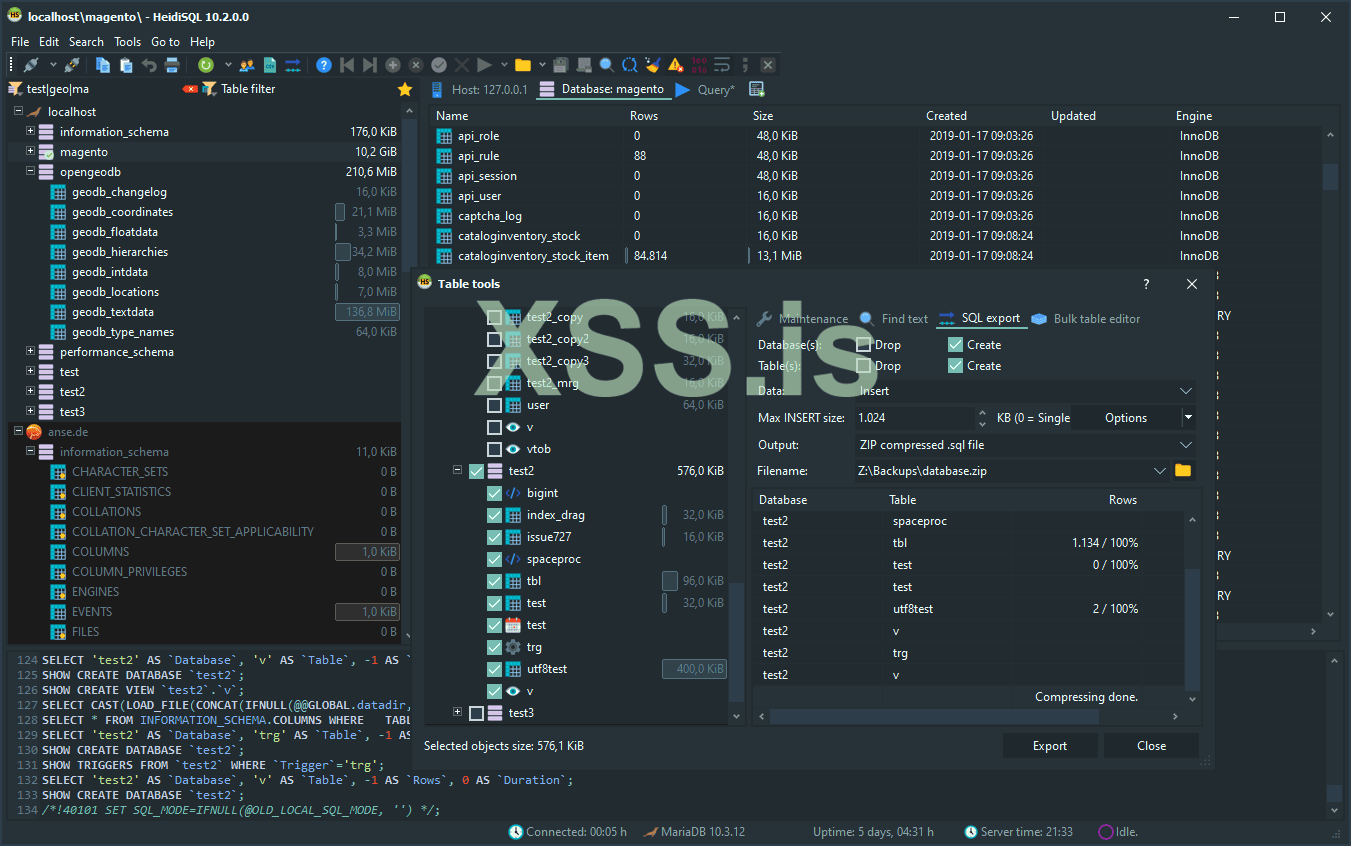Click the blue help question mark icon
The height and width of the screenshot is (846, 1351).
(324, 65)
